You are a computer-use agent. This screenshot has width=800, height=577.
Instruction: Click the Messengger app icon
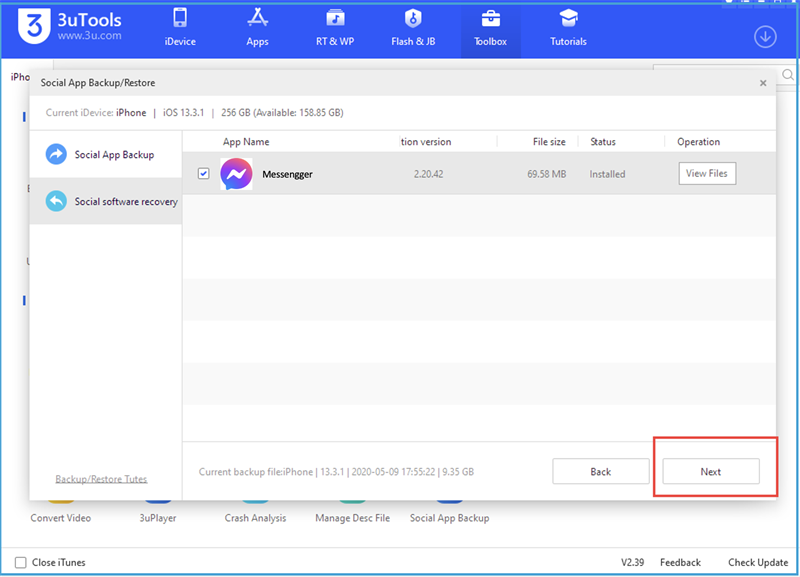coord(236,173)
